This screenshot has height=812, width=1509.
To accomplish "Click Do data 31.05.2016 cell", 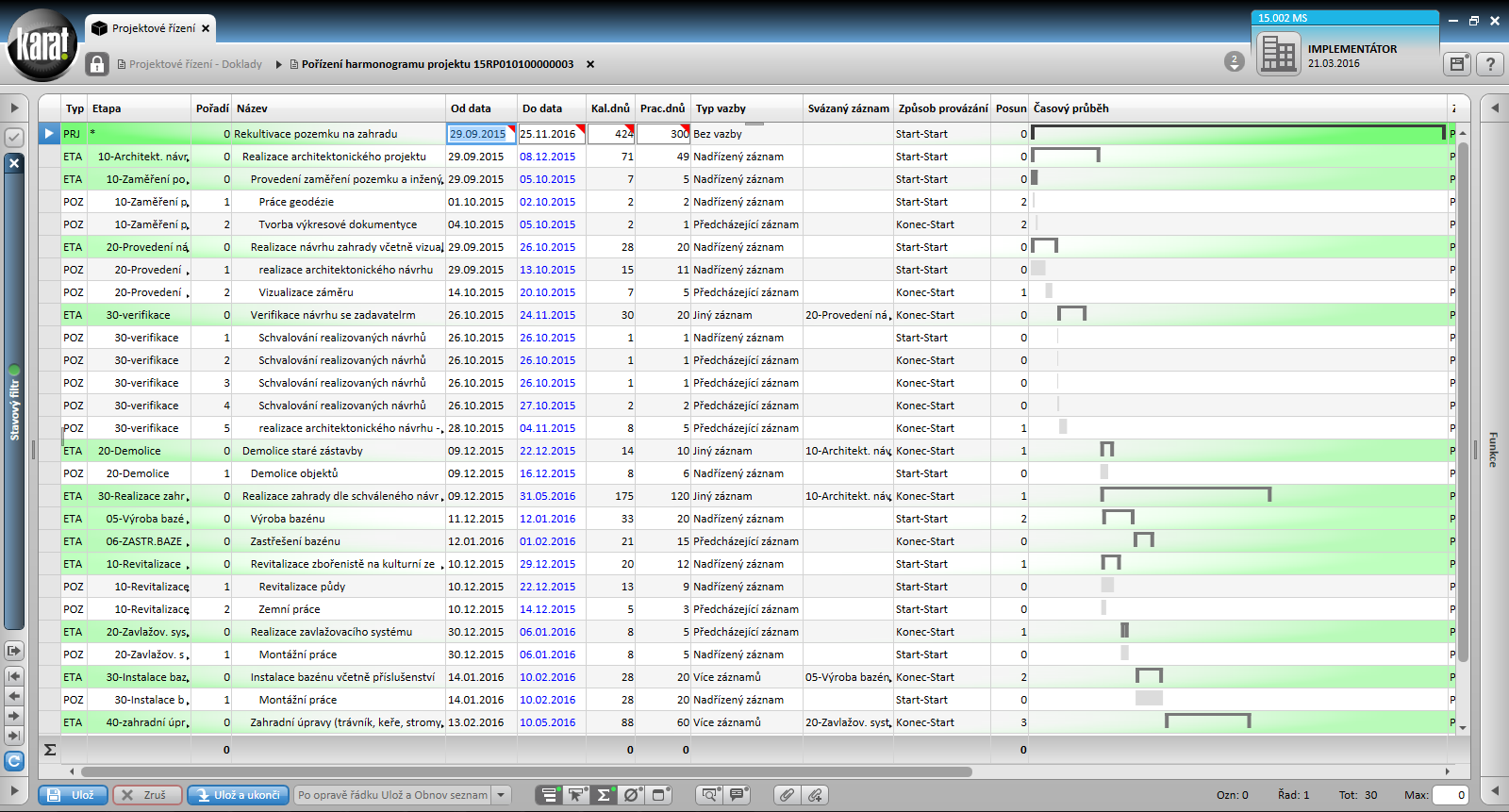I will click(551, 496).
